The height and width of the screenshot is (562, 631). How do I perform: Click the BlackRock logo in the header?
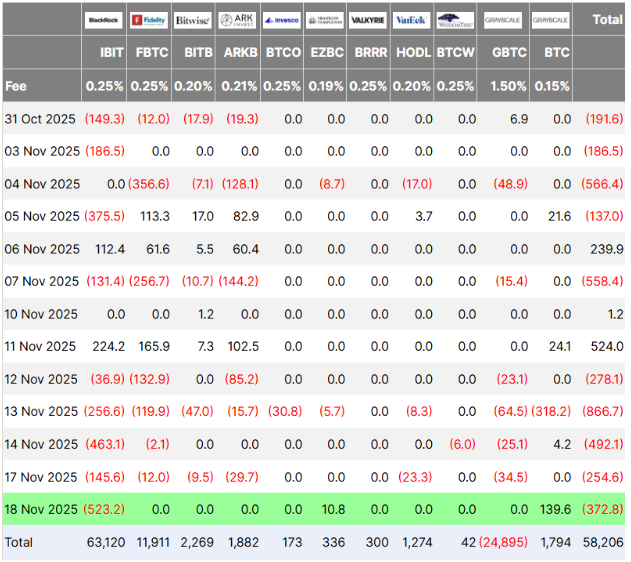105,19
